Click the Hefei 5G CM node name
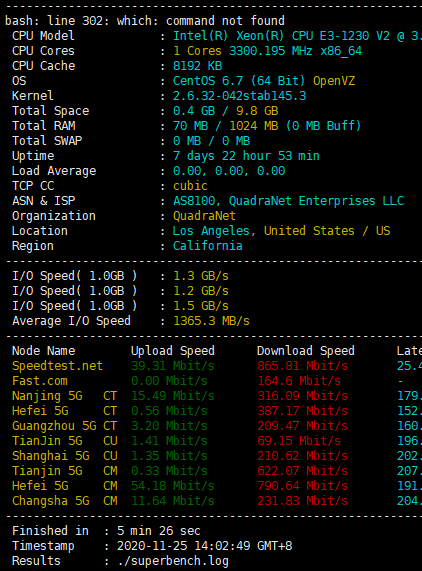The width and height of the screenshot is (422, 571). (64, 485)
